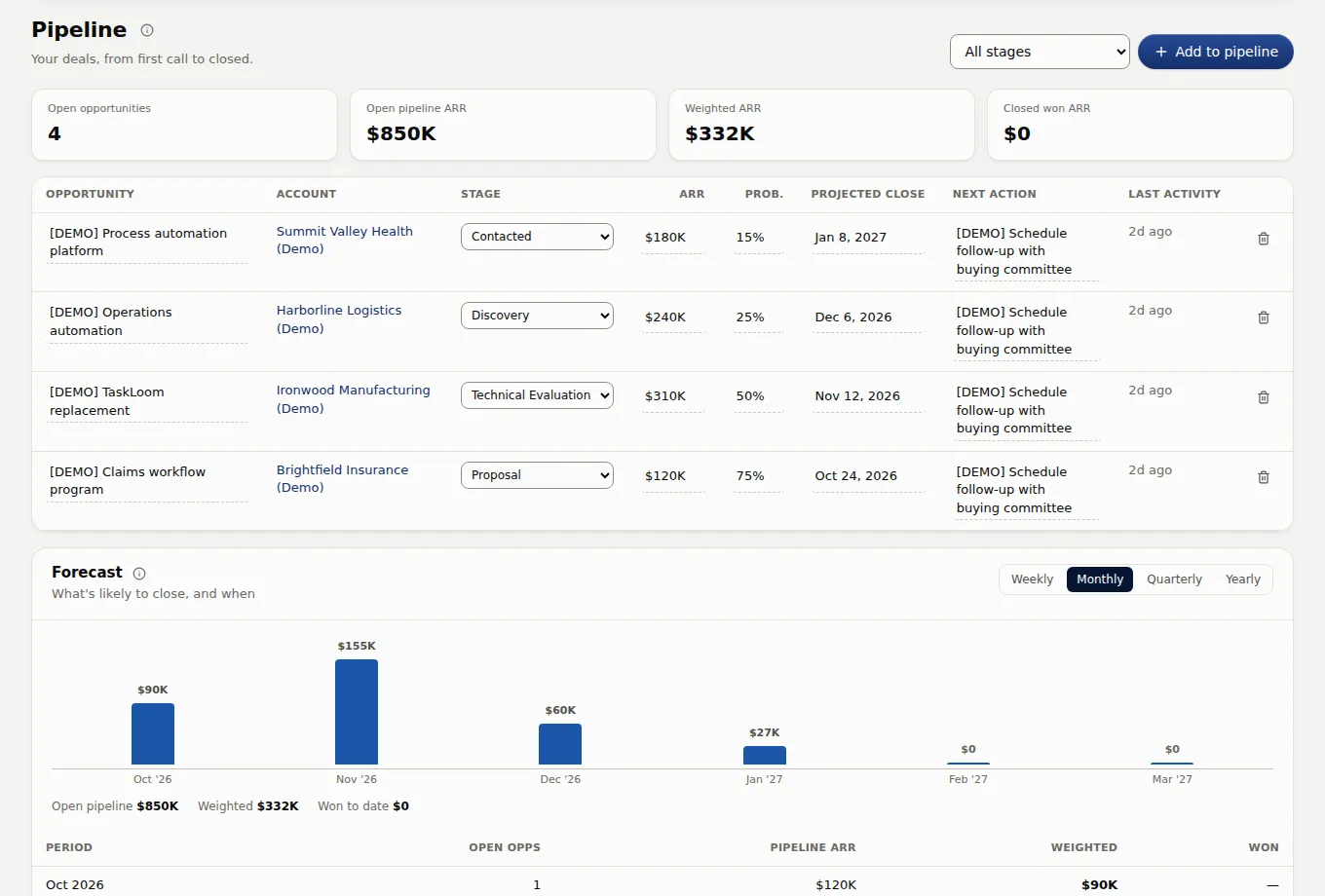Open the Technical Evaluation stage dropdown
The image size is (1325, 896).
coord(537,395)
